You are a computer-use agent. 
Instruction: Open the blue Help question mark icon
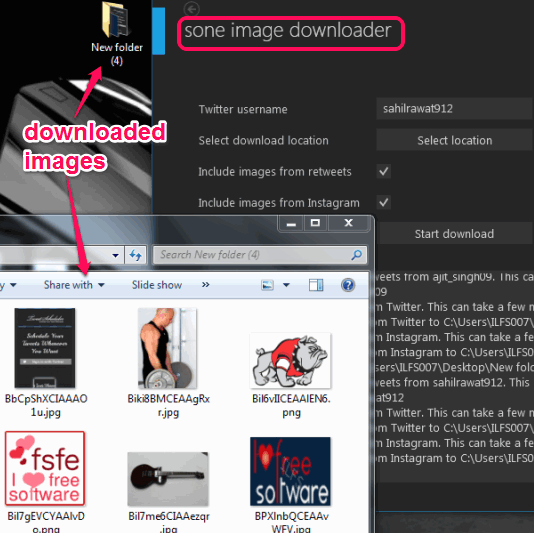coord(348,285)
